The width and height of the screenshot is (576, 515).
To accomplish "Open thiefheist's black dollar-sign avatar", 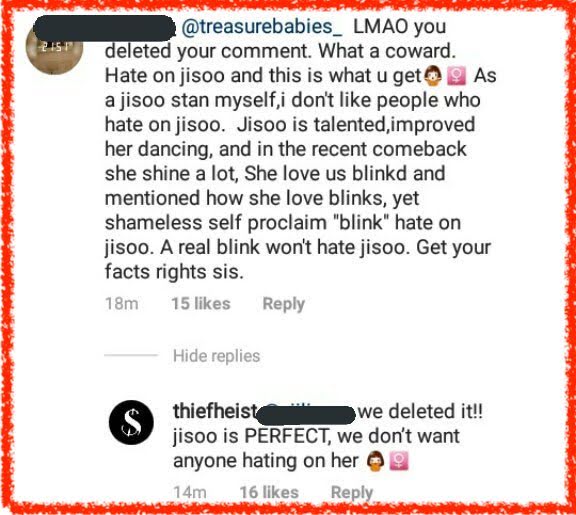I will pos(131,422).
